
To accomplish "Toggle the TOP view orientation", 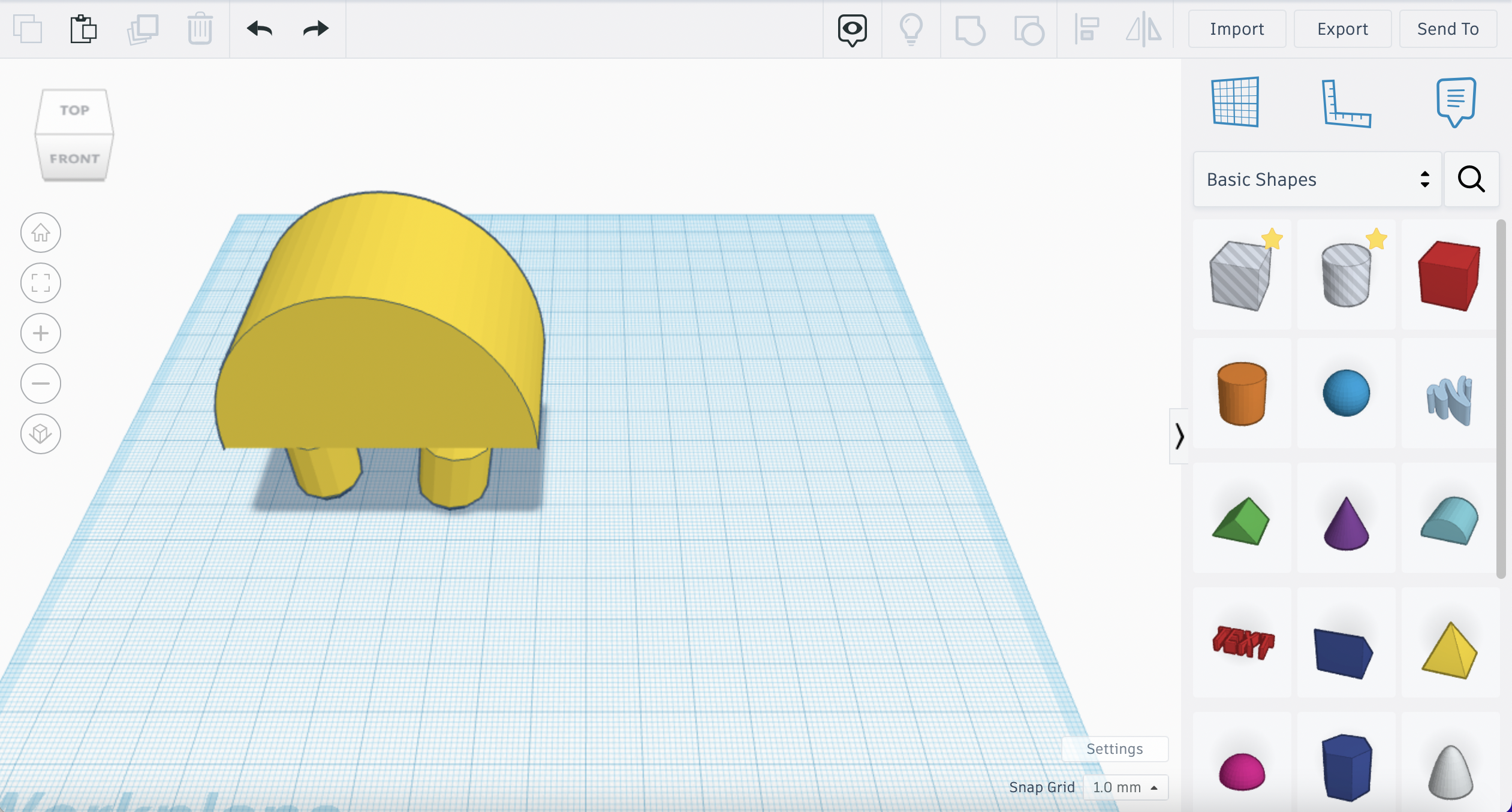I will point(75,110).
